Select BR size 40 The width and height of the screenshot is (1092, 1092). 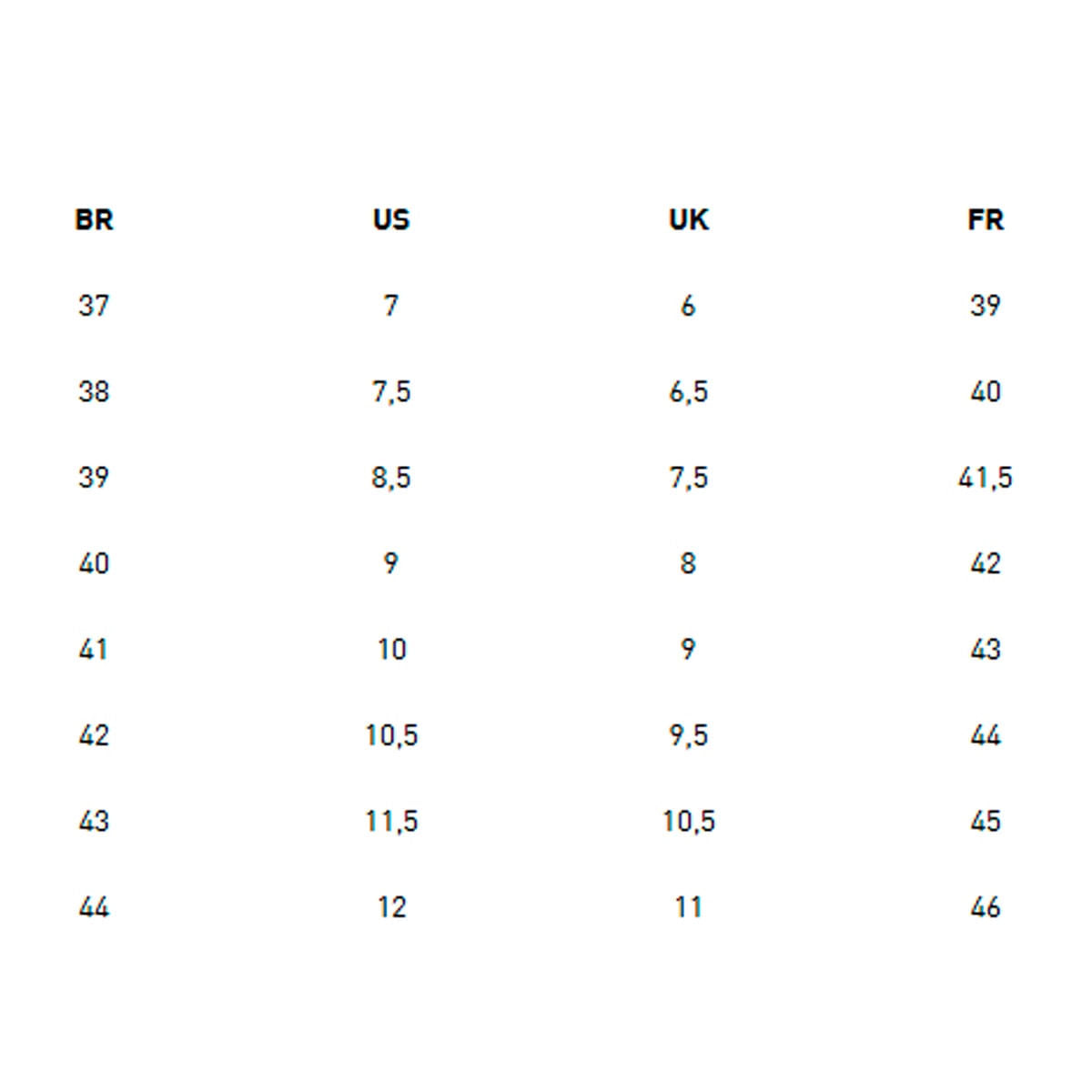[x=94, y=564]
